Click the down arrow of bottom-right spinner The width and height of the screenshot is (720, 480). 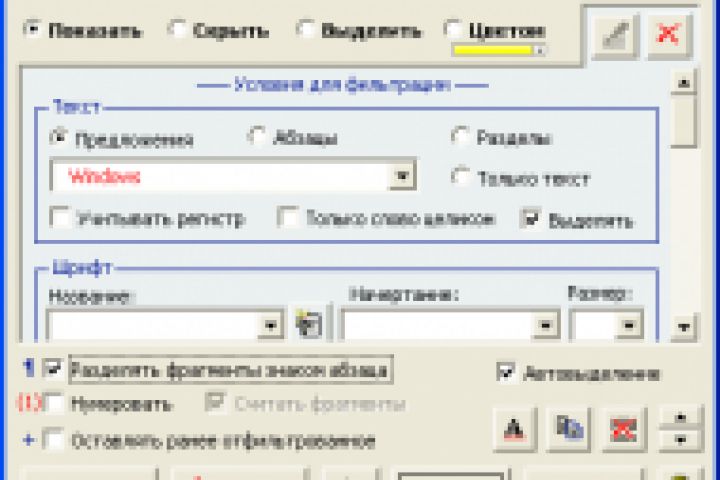(681, 440)
